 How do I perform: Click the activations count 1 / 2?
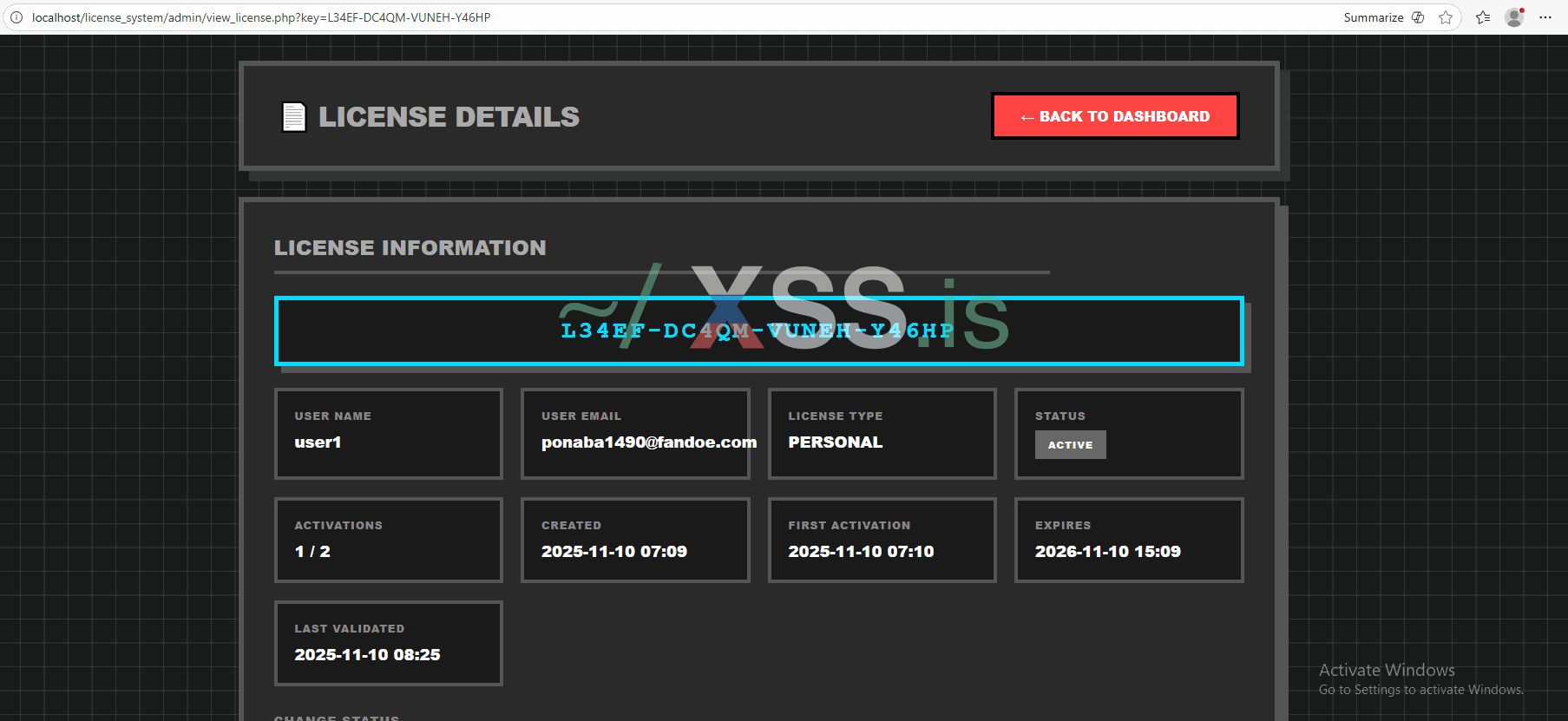(x=312, y=552)
